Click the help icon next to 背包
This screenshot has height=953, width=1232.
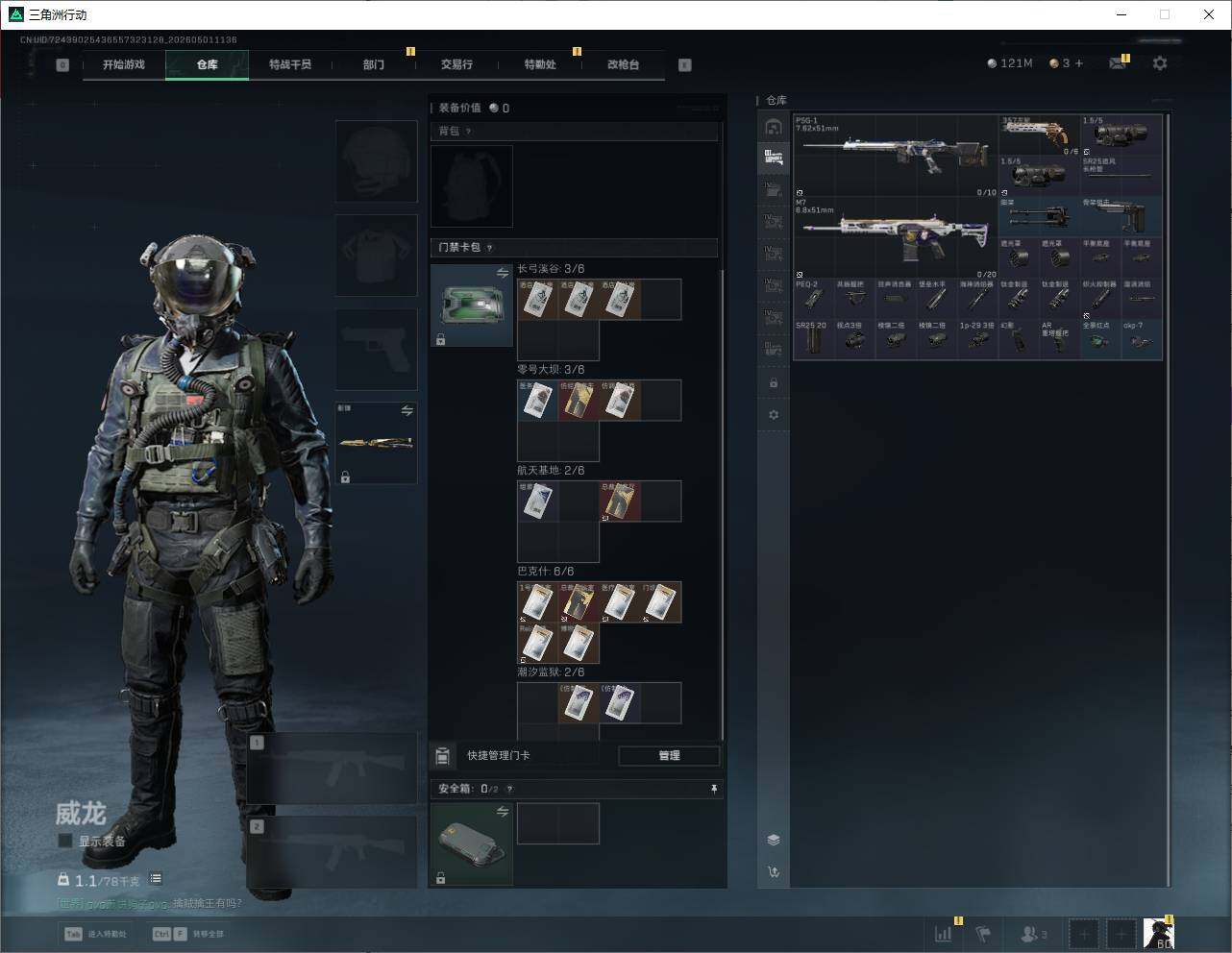469,132
